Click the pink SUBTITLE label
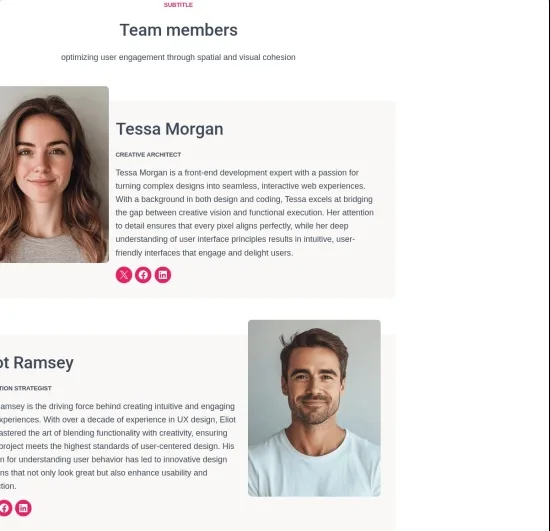550x531 pixels. tap(178, 5)
